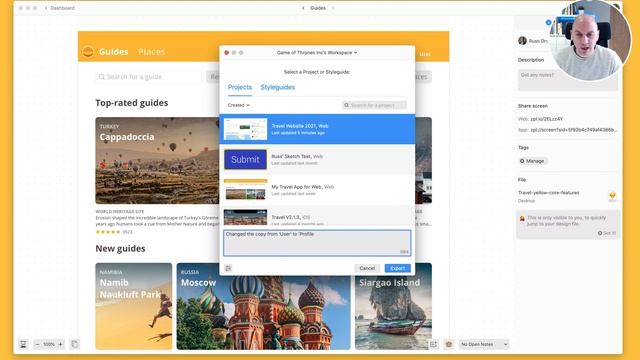Screen dimensions: 640x360
Task: Click the commit message text area
Action: click(317, 243)
